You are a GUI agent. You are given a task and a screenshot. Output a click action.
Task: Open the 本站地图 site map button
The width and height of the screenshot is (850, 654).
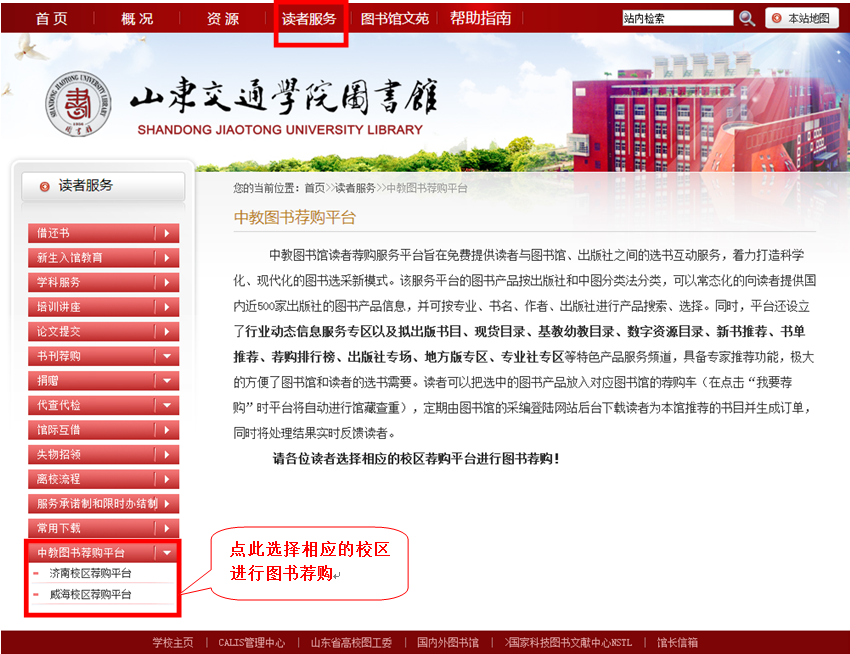click(802, 18)
